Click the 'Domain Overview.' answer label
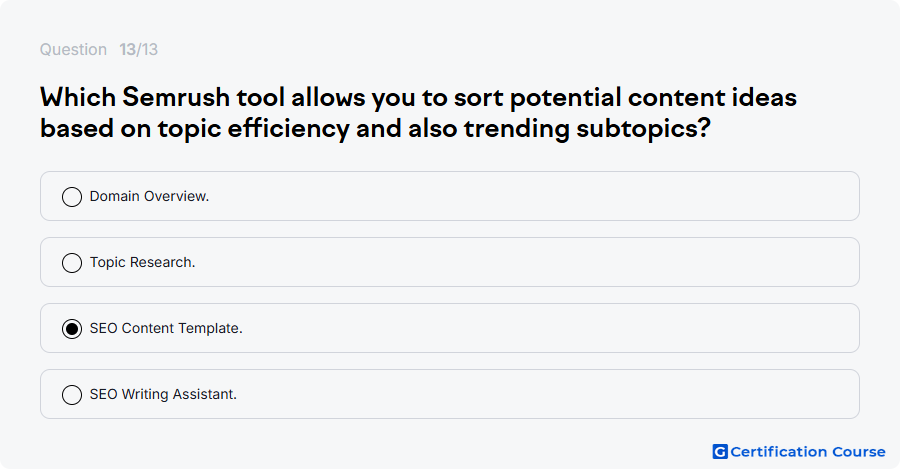 (x=149, y=196)
